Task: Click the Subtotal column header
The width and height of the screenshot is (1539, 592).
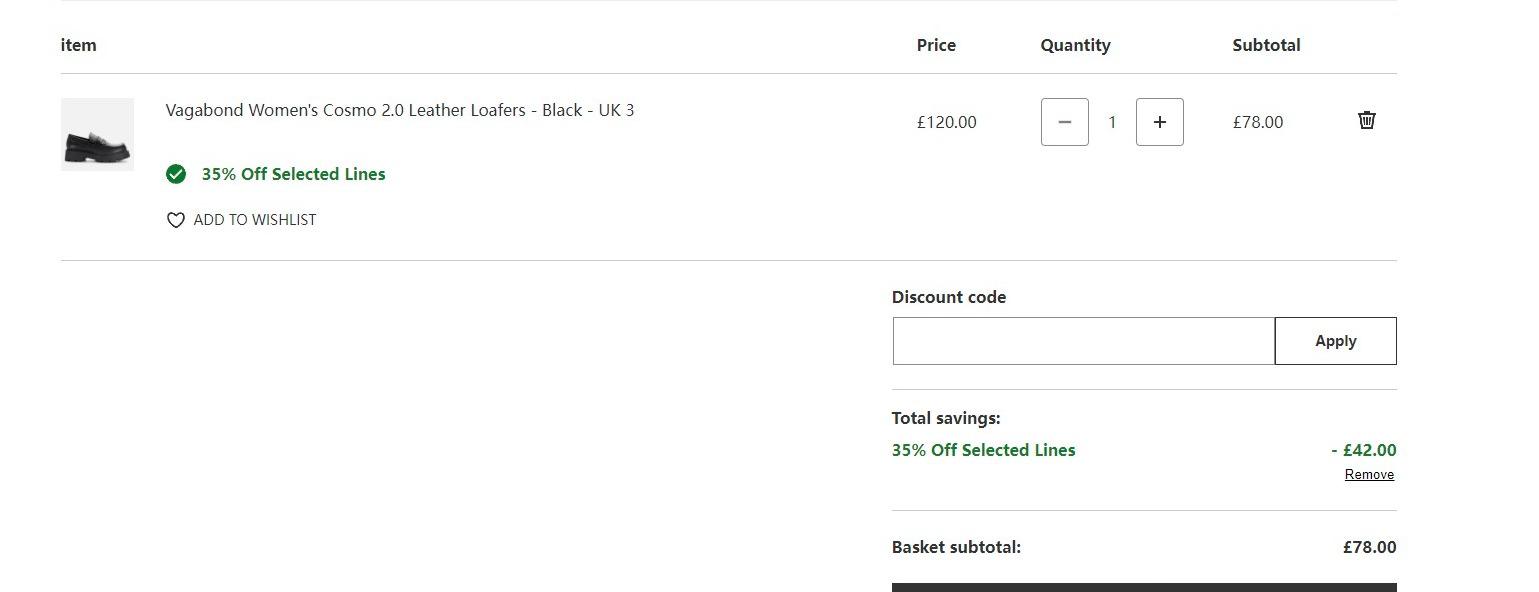Action: click(1266, 45)
